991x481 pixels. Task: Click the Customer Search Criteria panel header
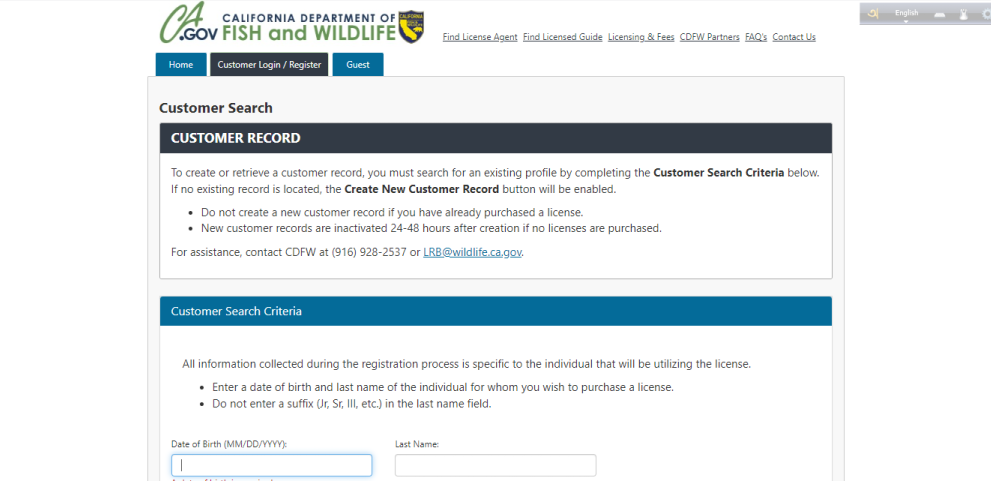pyautogui.click(x=496, y=312)
